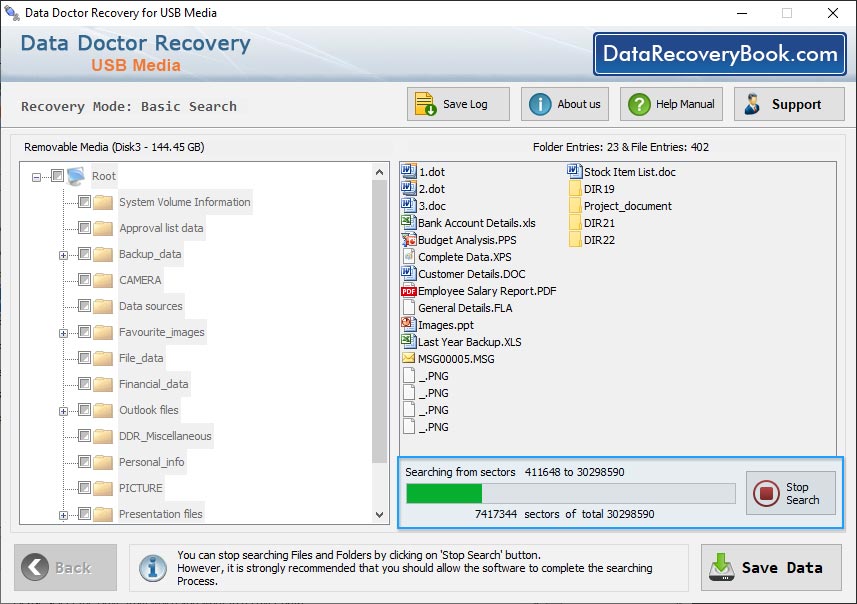Image resolution: width=857 pixels, height=604 pixels.
Task: Expand the Outlook files folder node
Action: (62, 410)
